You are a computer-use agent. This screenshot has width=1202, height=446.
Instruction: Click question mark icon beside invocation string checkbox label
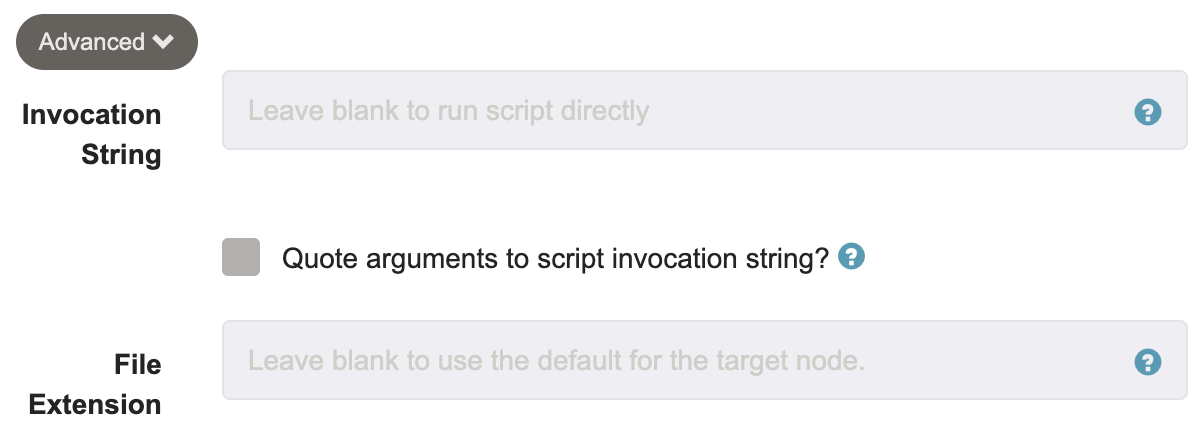(851, 257)
